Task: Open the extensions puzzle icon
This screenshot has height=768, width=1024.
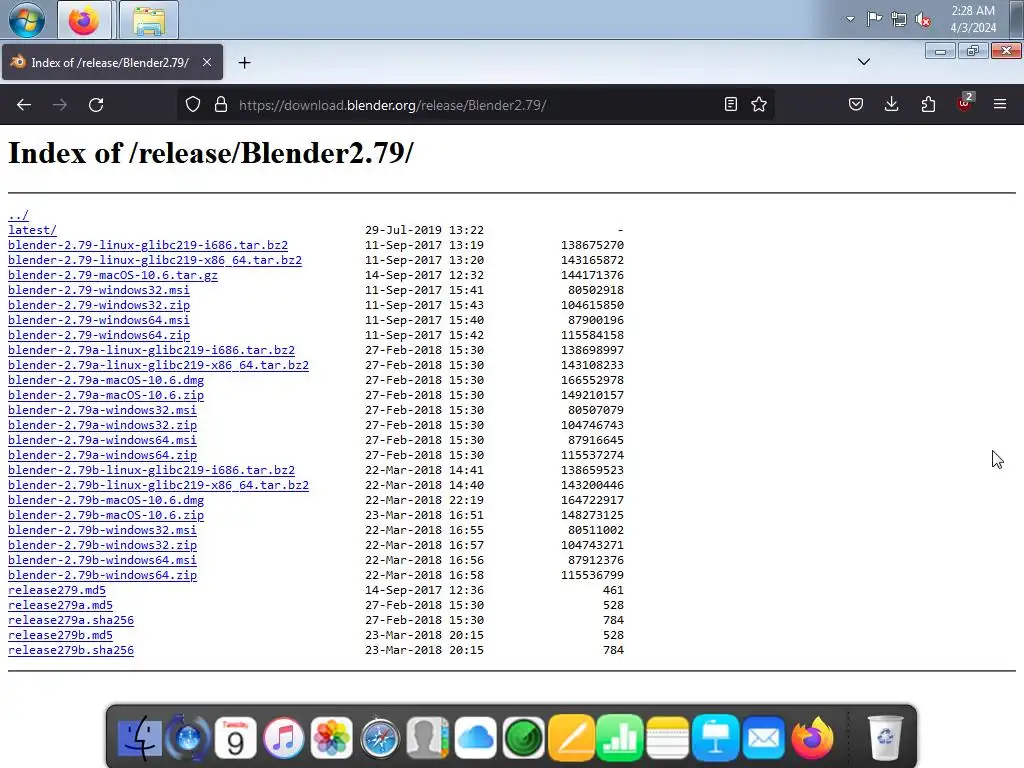Action: tap(928, 104)
